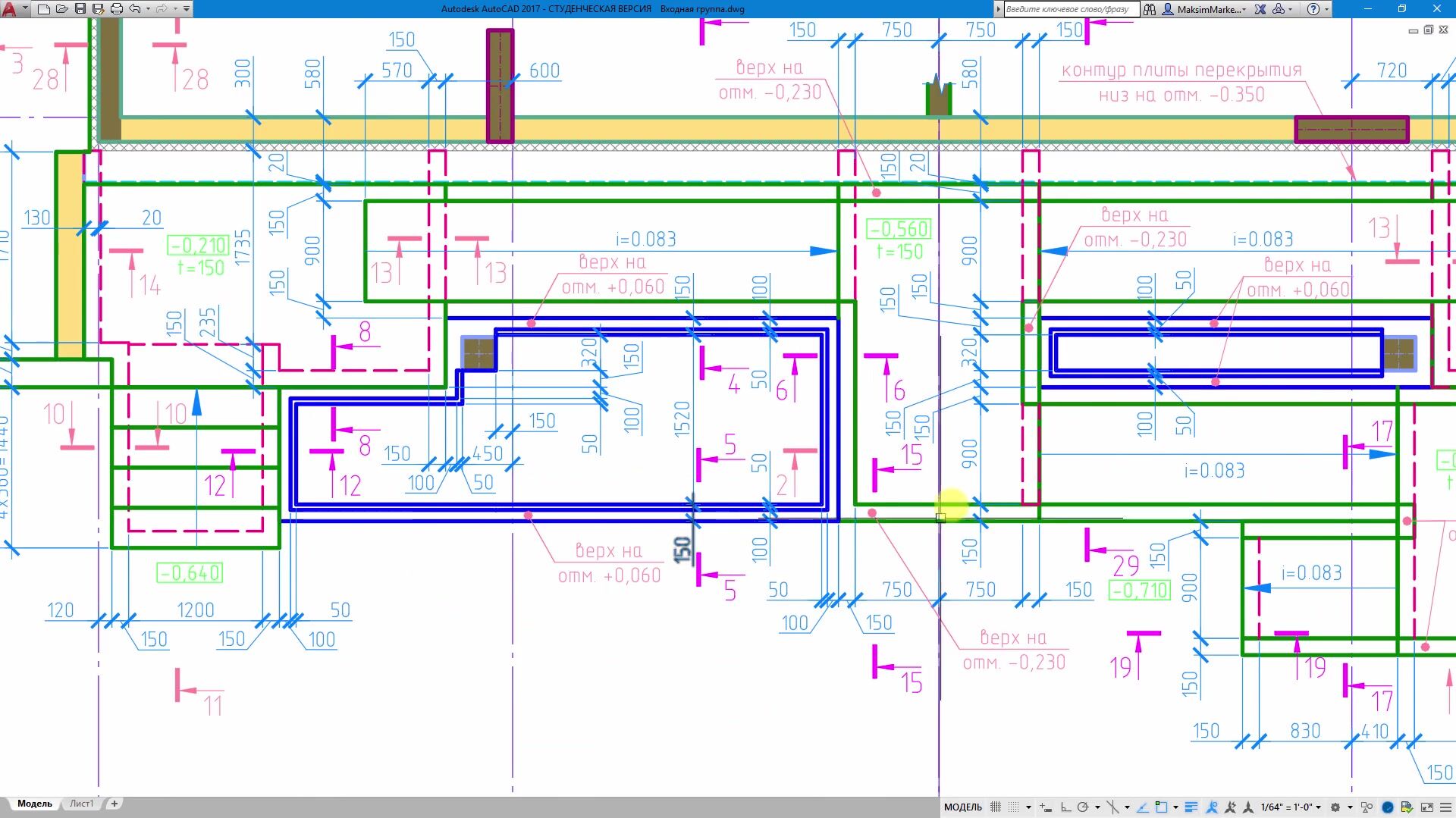Expand the application menu arrow next to logo
This screenshot has width=1456, height=818.
25,8
